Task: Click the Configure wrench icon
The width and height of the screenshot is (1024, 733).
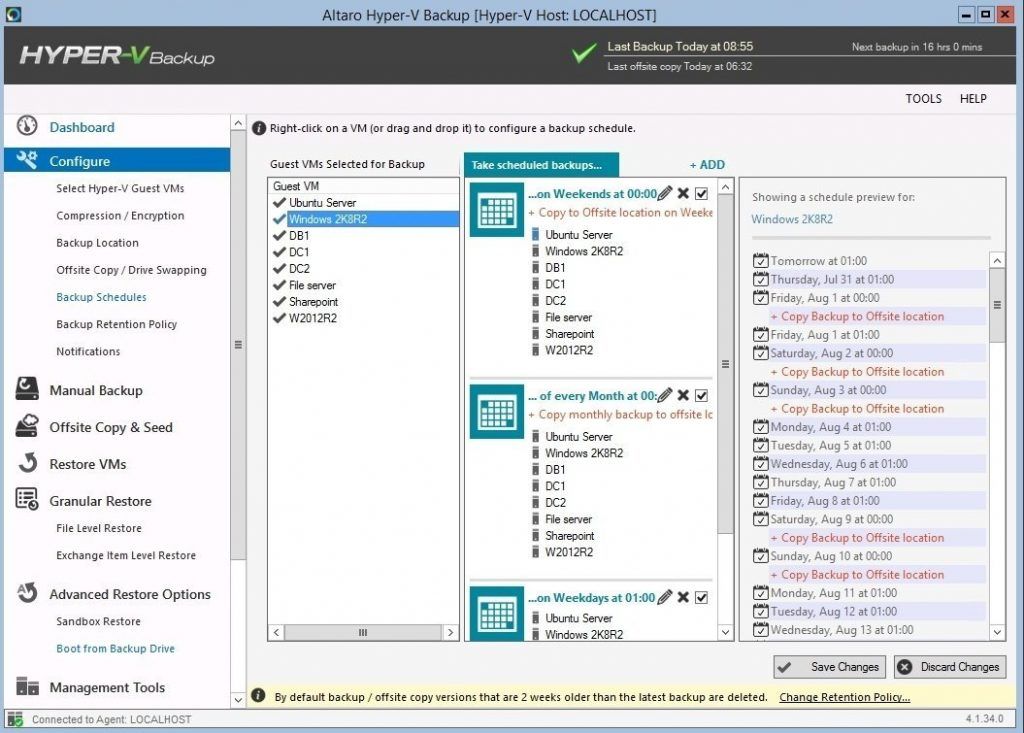Action: click(x=27, y=159)
